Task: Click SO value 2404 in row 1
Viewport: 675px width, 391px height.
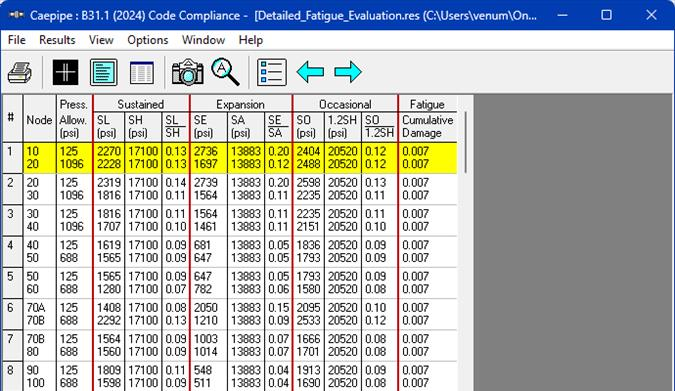Action: click(308, 152)
